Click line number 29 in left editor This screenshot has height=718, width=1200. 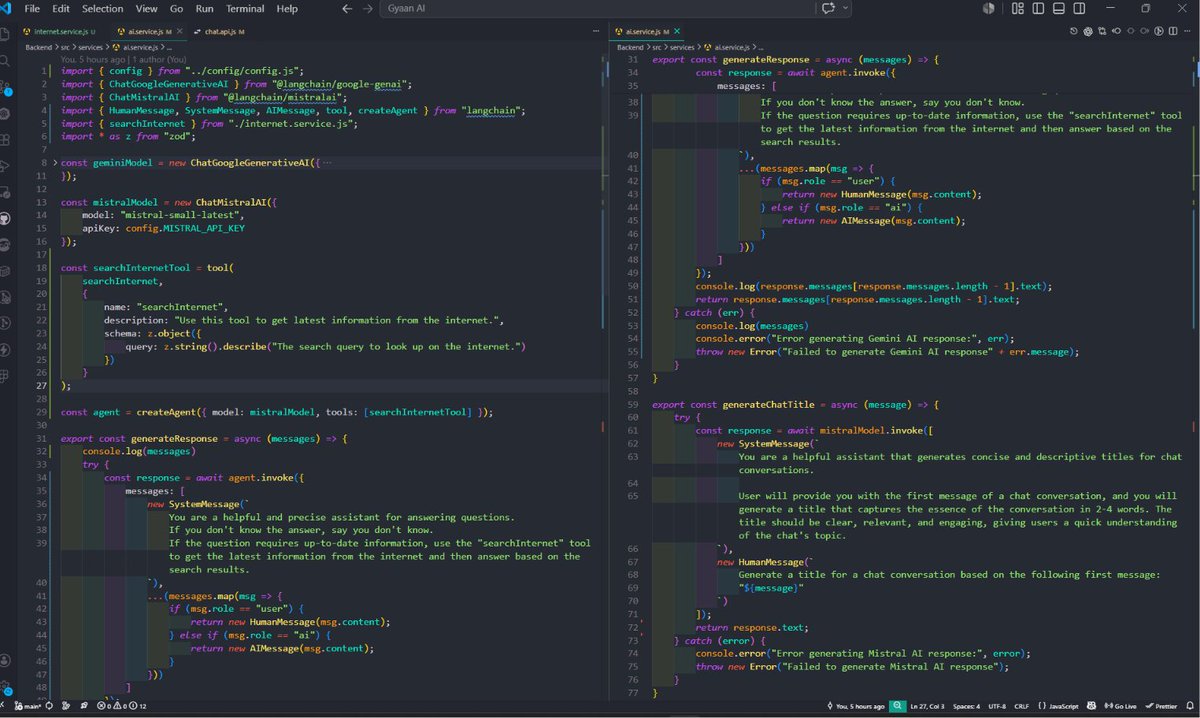tap(41, 412)
